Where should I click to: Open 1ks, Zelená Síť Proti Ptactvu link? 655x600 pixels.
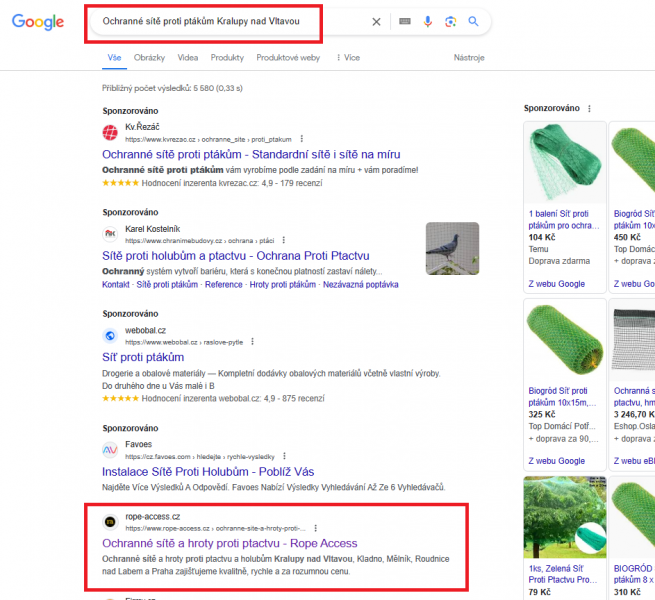(563, 574)
